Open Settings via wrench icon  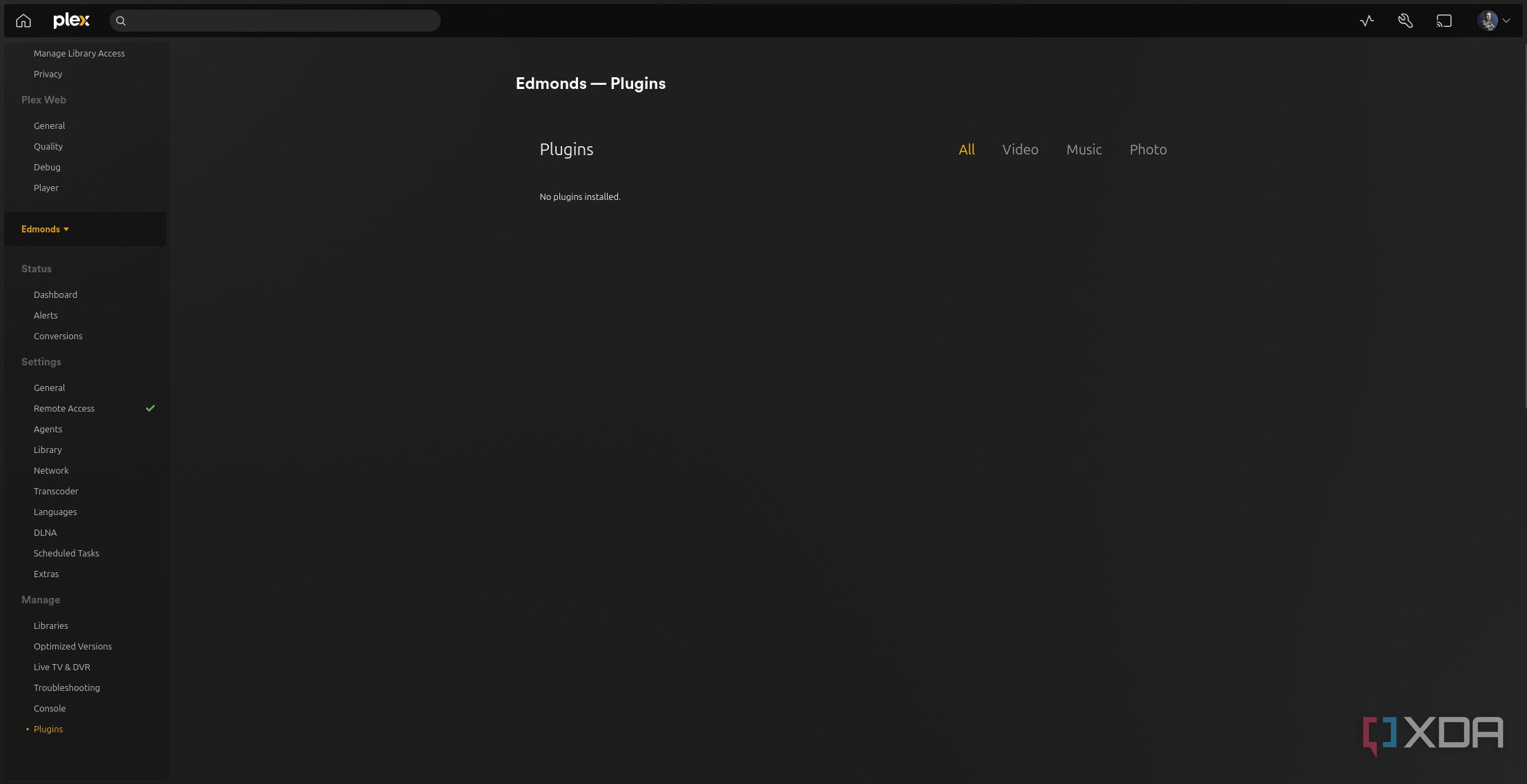coord(1405,21)
